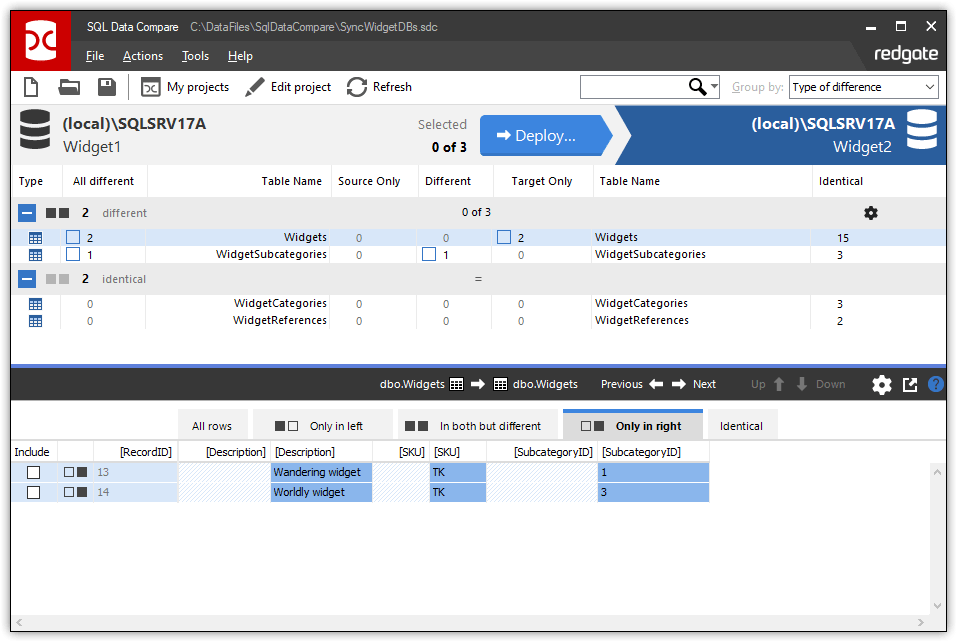The image size is (957, 642).
Task: Collapse the 'different' group
Action: click(27, 213)
